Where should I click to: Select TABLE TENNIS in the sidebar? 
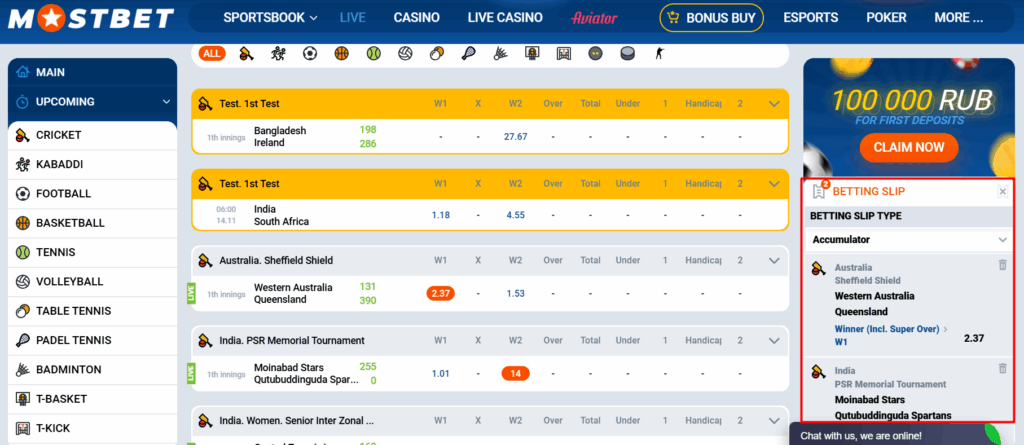coord(92,311)
